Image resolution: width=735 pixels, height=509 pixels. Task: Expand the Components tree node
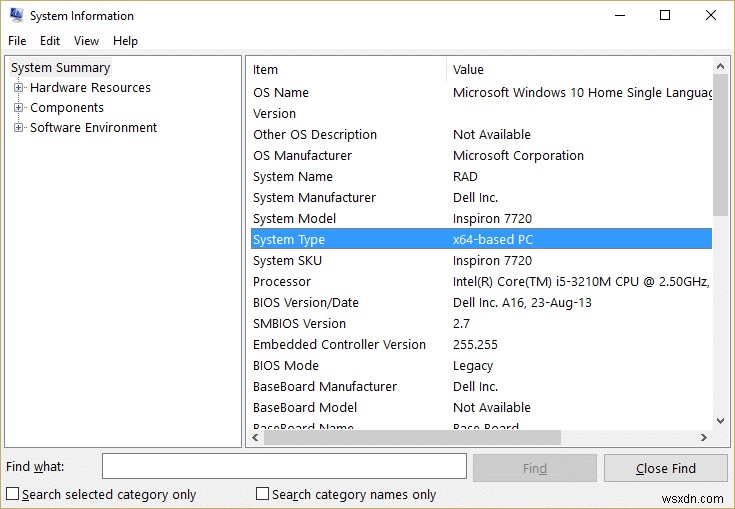[x=18, y=108]
